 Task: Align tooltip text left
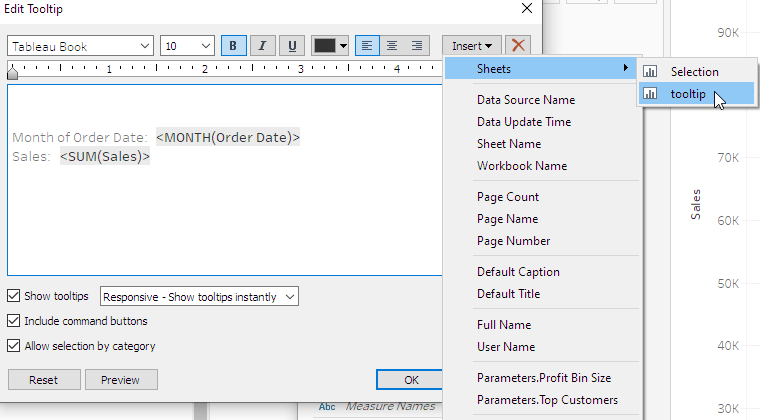(x=367, y=46)
